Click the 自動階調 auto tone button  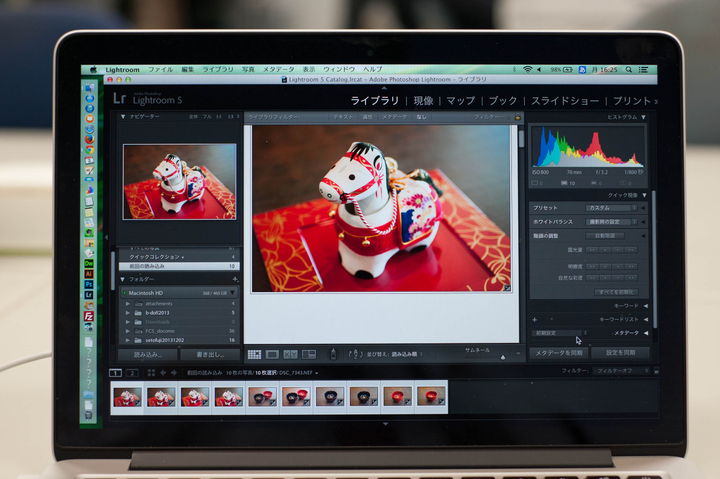(x=605, y=236)
